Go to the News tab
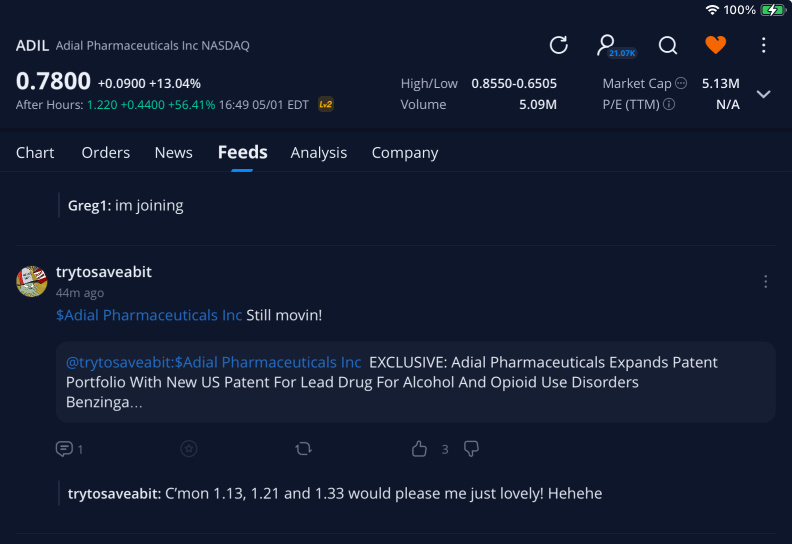Viewport: 792px width, 544px height. click(173, 153)
